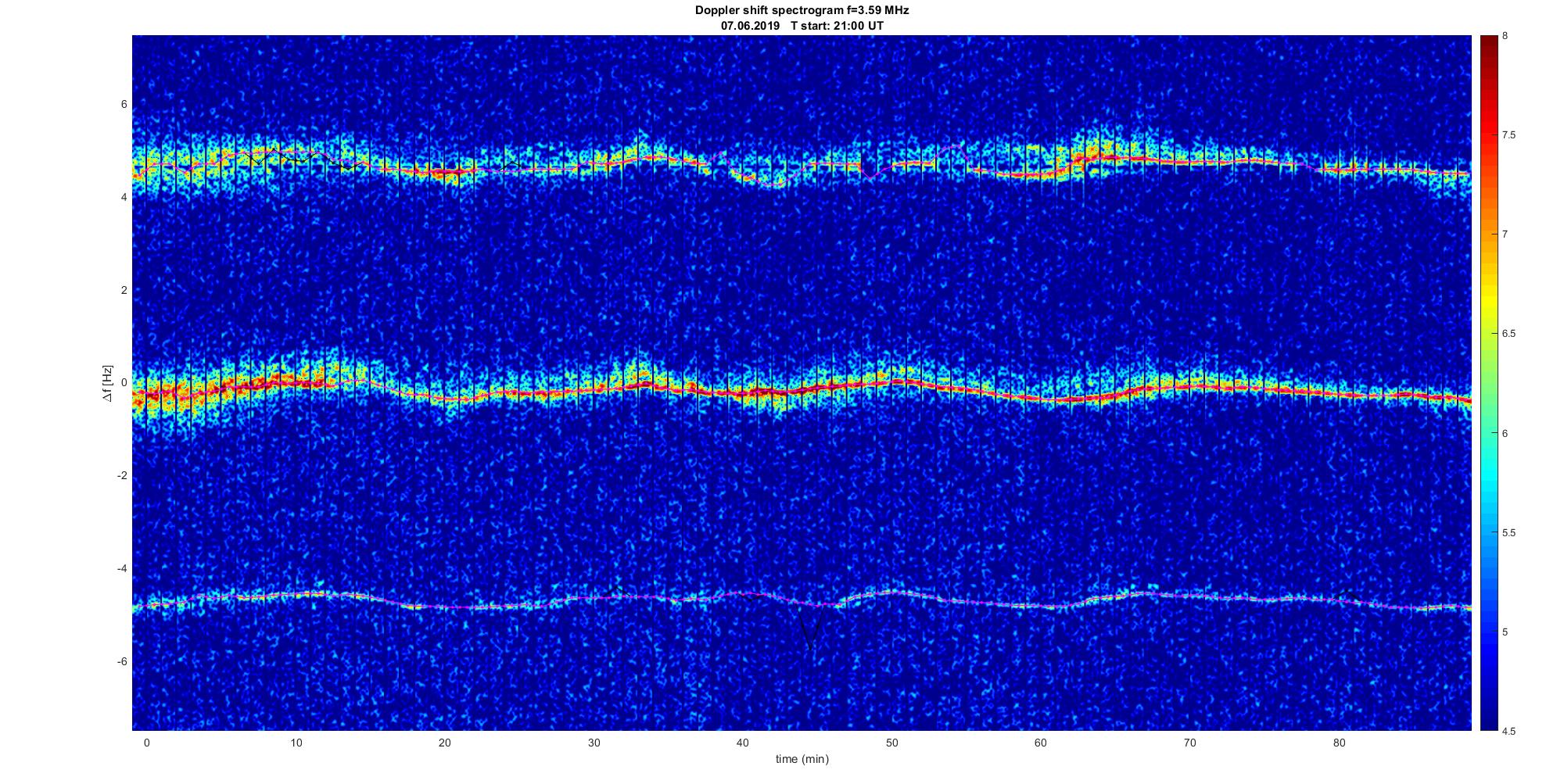Click the colorbar tick label 7
The image size is (1564, 784).
click(x=1505, y=234)
